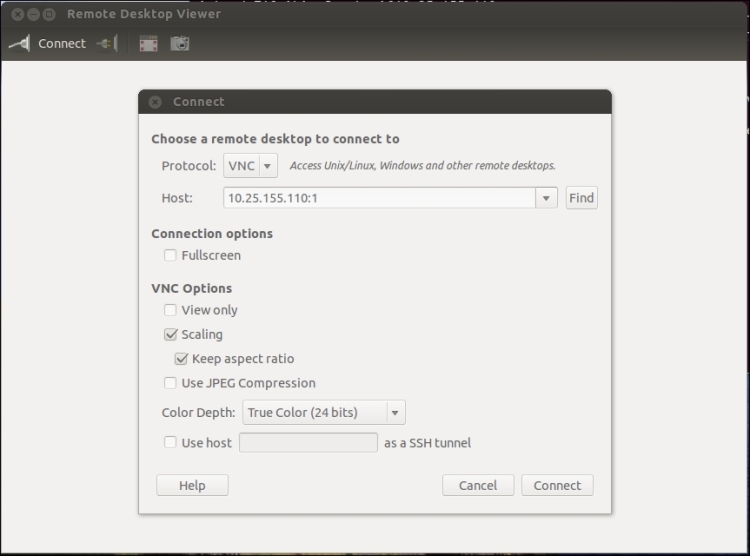Uncheck Keep aspect ratio
Image resolution: width=750 pixels, height=556 pixels.
(x=181, y=358)
